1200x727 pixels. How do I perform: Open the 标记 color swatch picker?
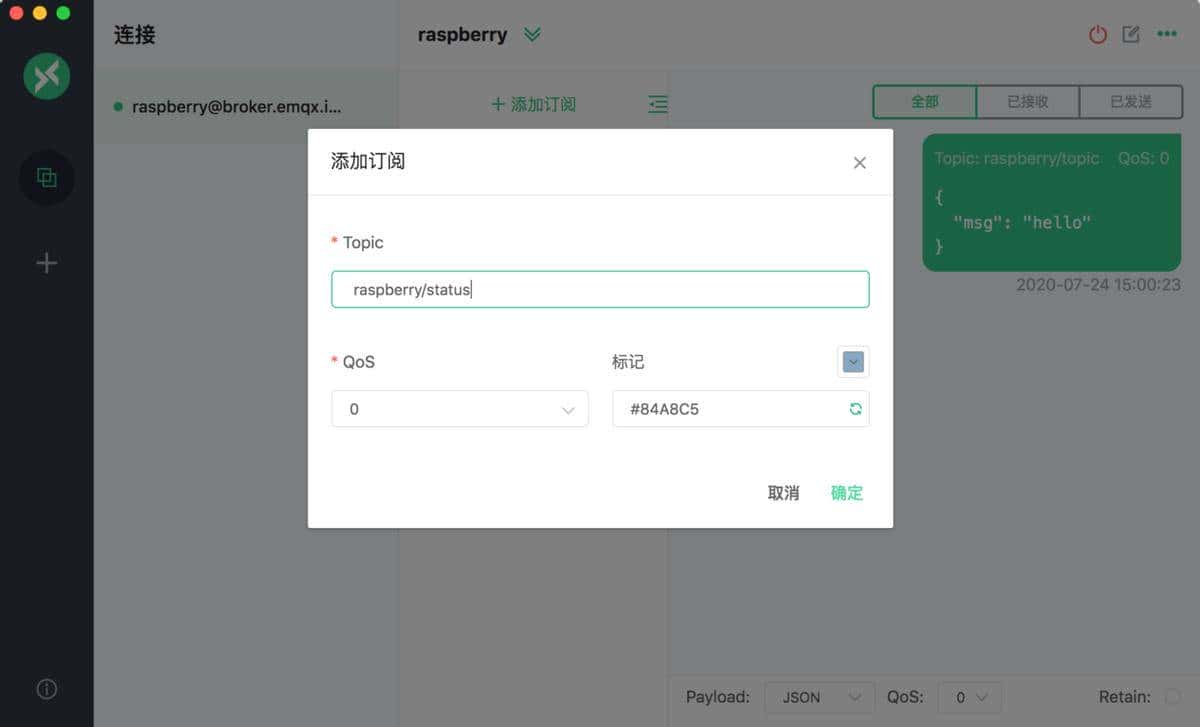853,361
